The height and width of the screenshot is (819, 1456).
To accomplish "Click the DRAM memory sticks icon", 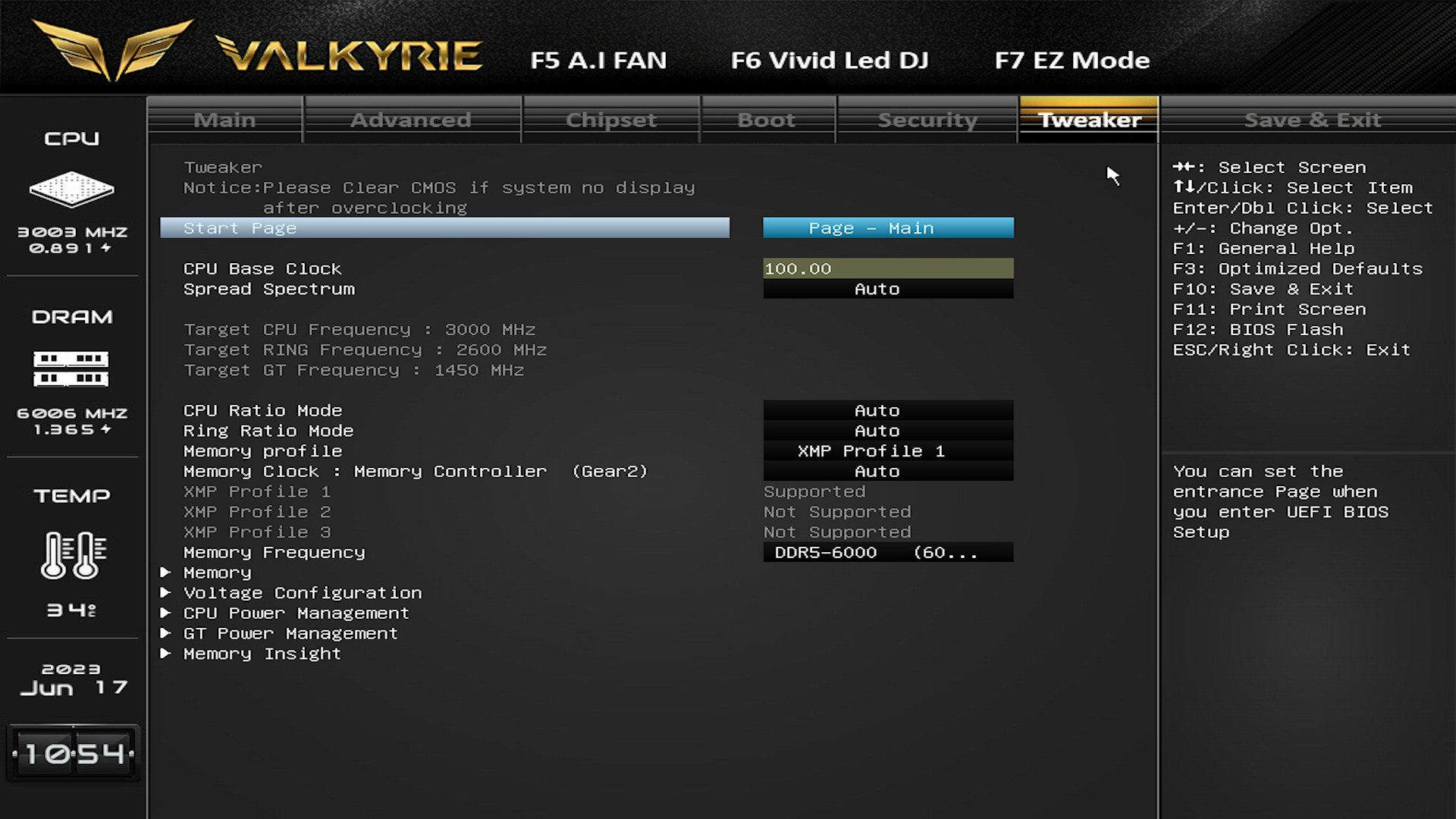I will tap(71, 369).
